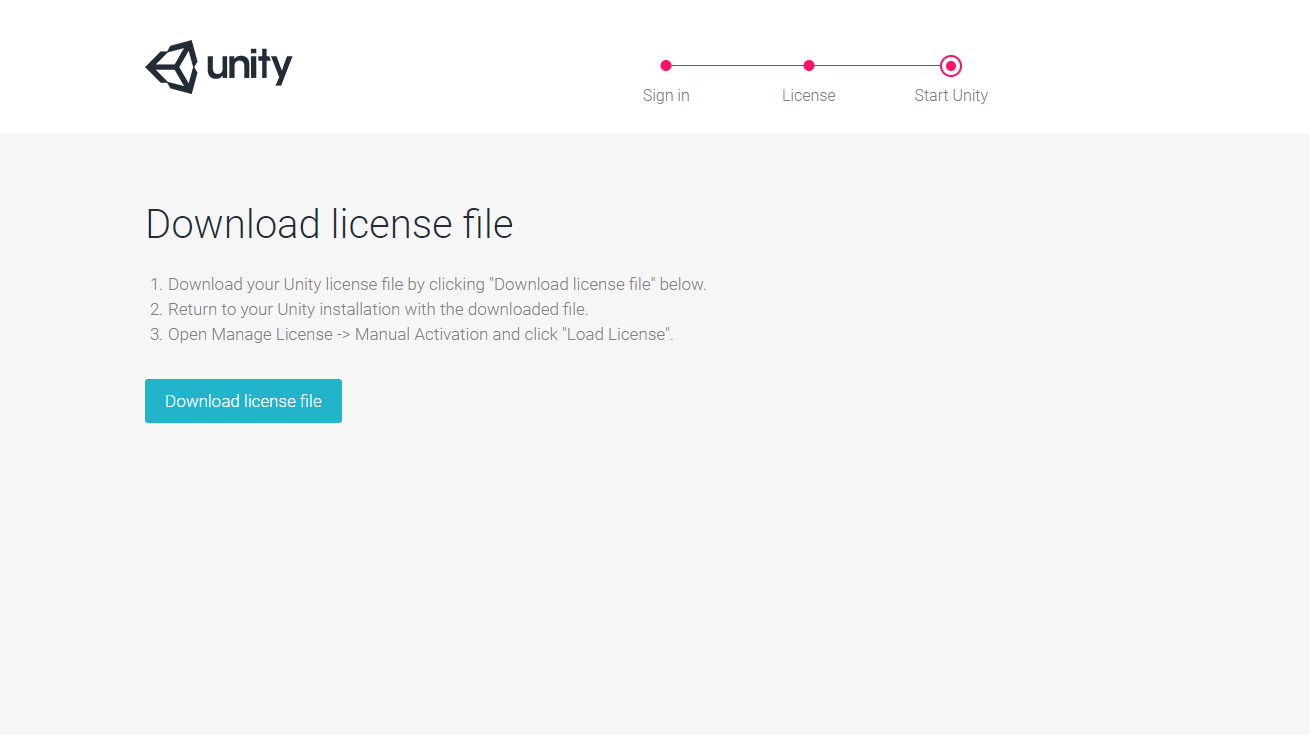Click list number 1 of the instructions

coord(155,284)
